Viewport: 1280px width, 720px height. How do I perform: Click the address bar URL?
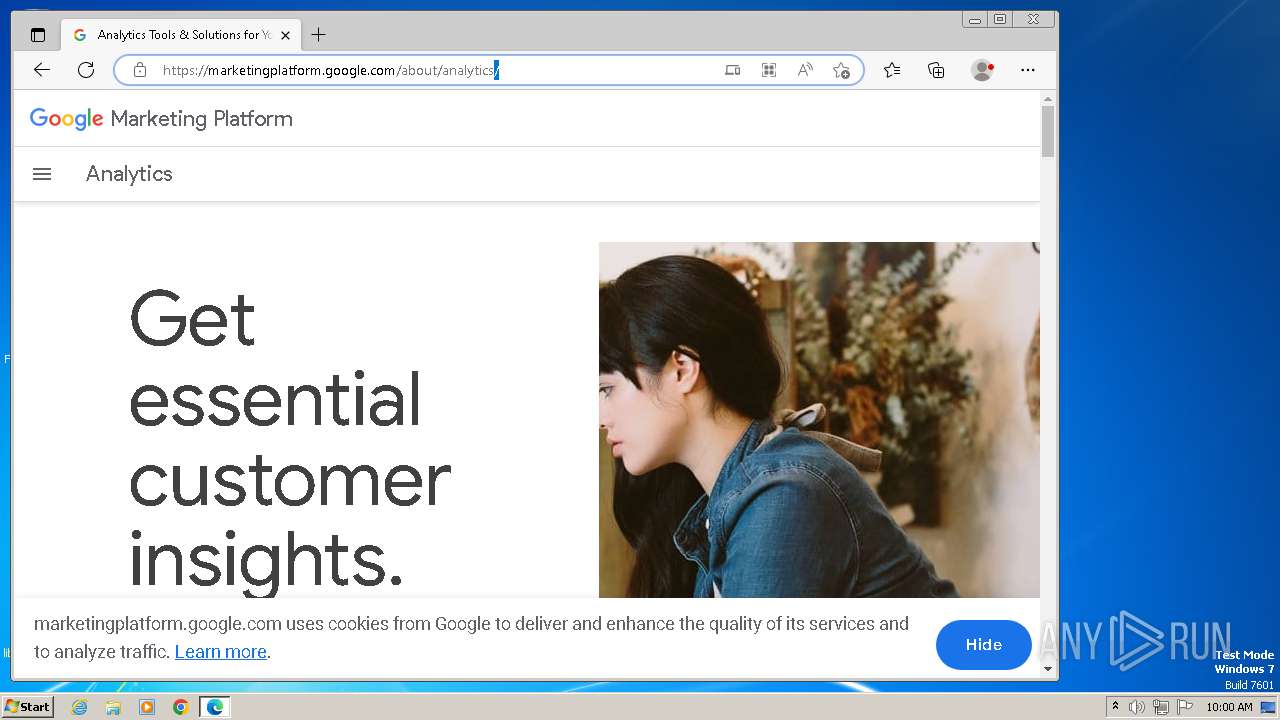(330, 70)
